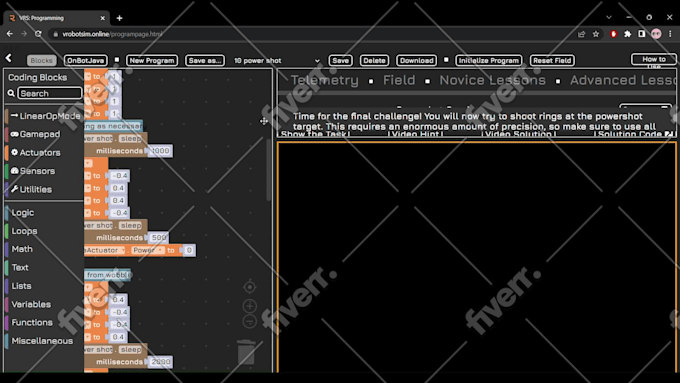Toggle the browser side panel icon
Image resolution: width=680 pixels, height=383 pixels.
[642, 34]
